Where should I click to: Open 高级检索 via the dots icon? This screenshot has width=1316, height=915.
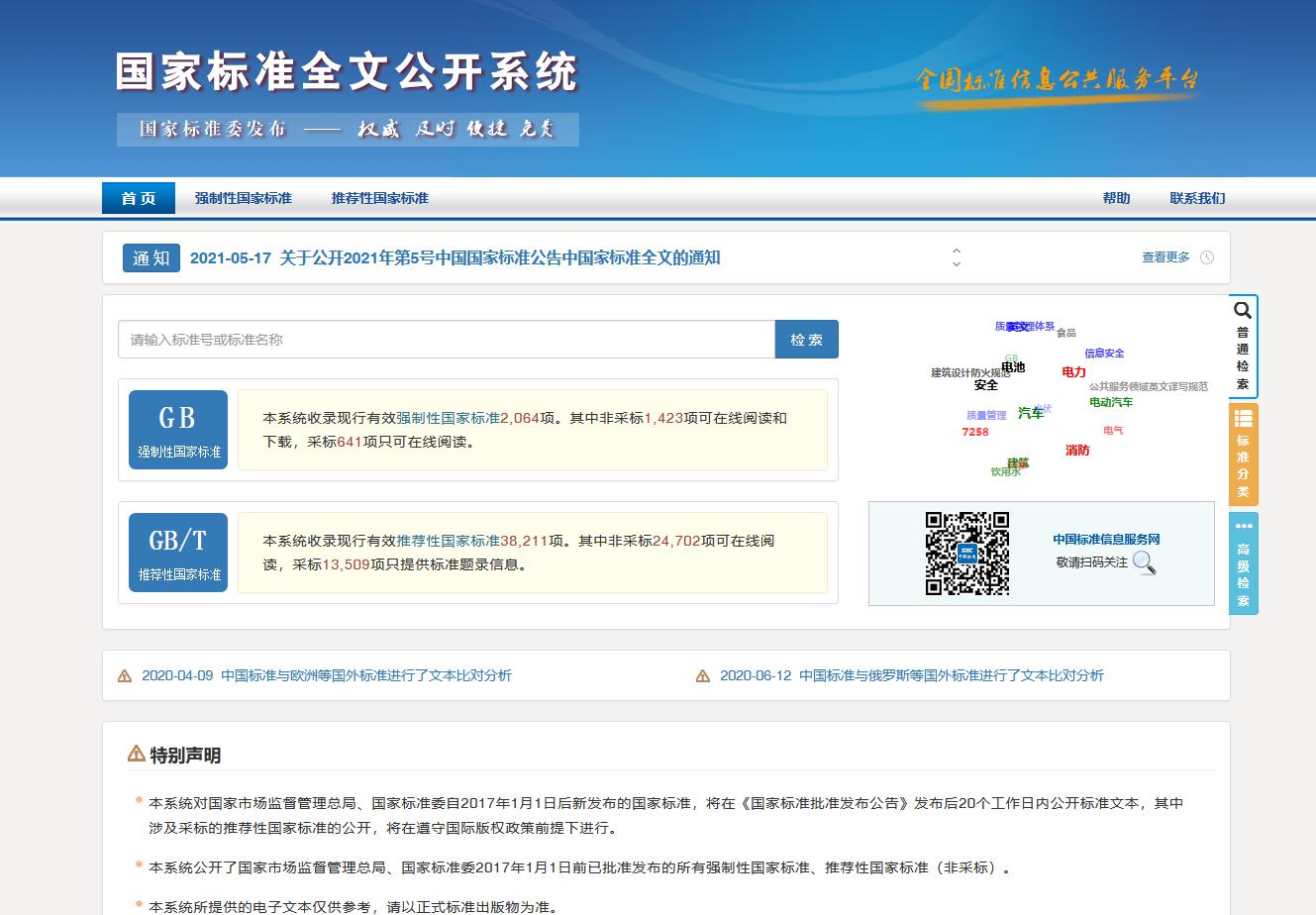coord(1243,528)
